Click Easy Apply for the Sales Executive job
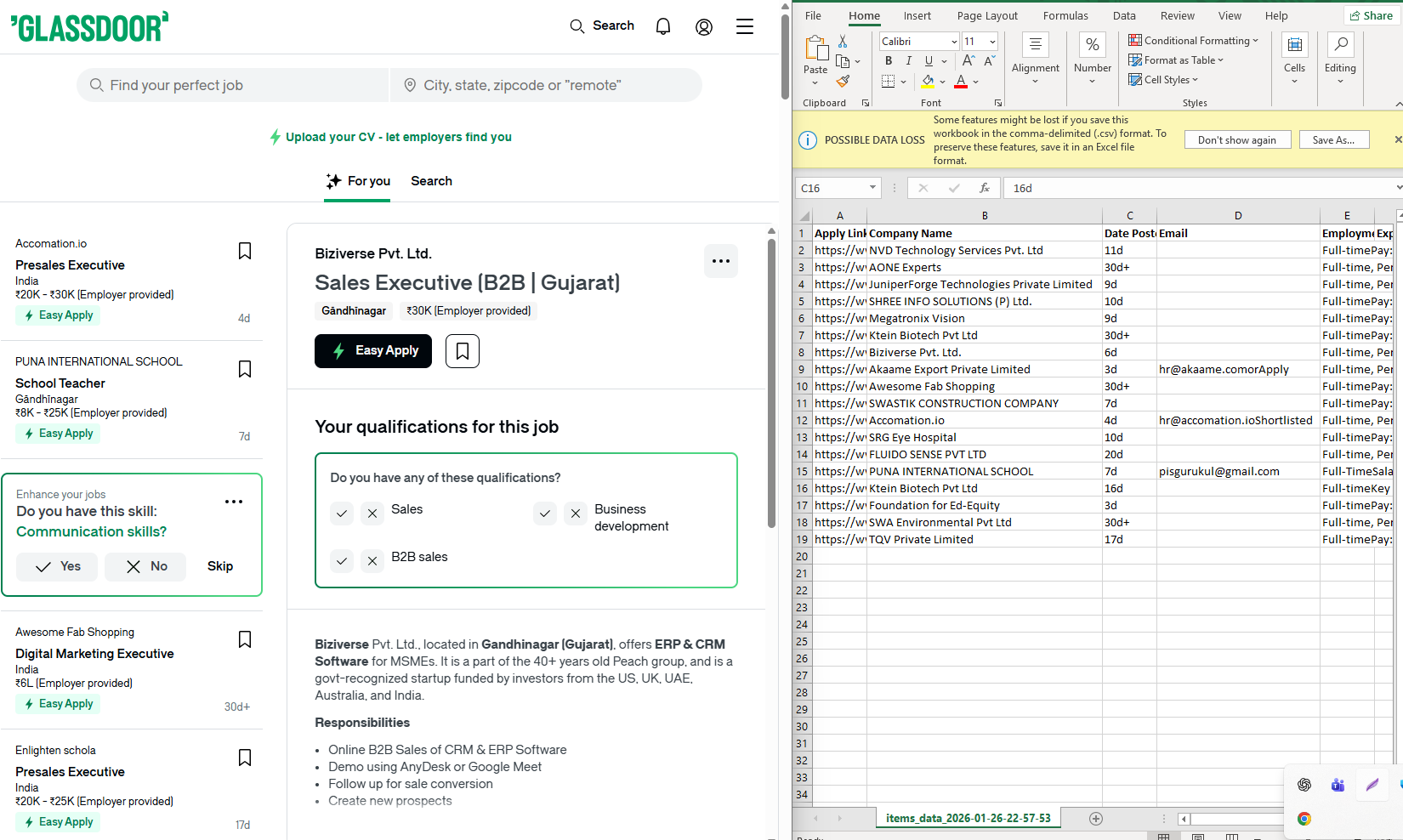1403x840 pixels. click(x=372, y=350)
